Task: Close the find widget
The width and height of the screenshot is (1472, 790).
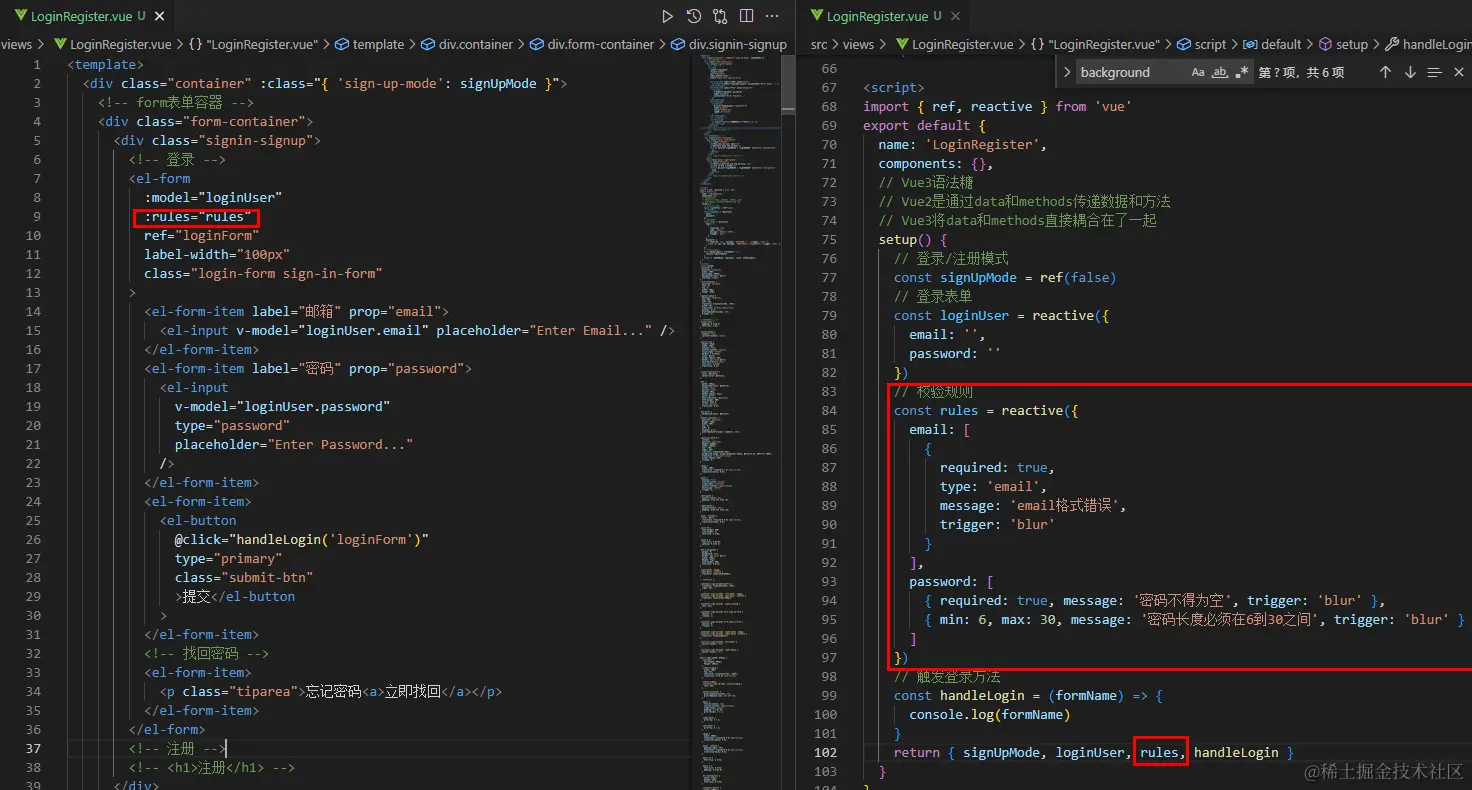Action: click(1459, 72)
